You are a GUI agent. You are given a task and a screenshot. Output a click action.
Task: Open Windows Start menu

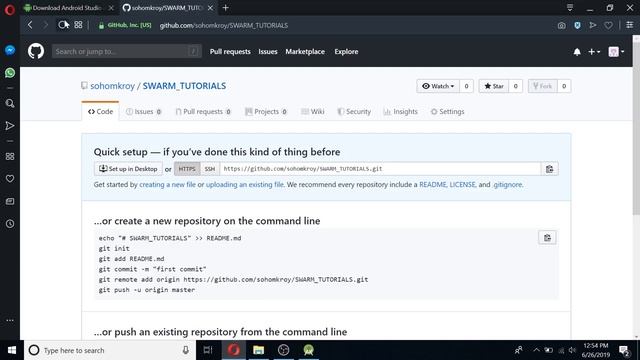point(12,350)
